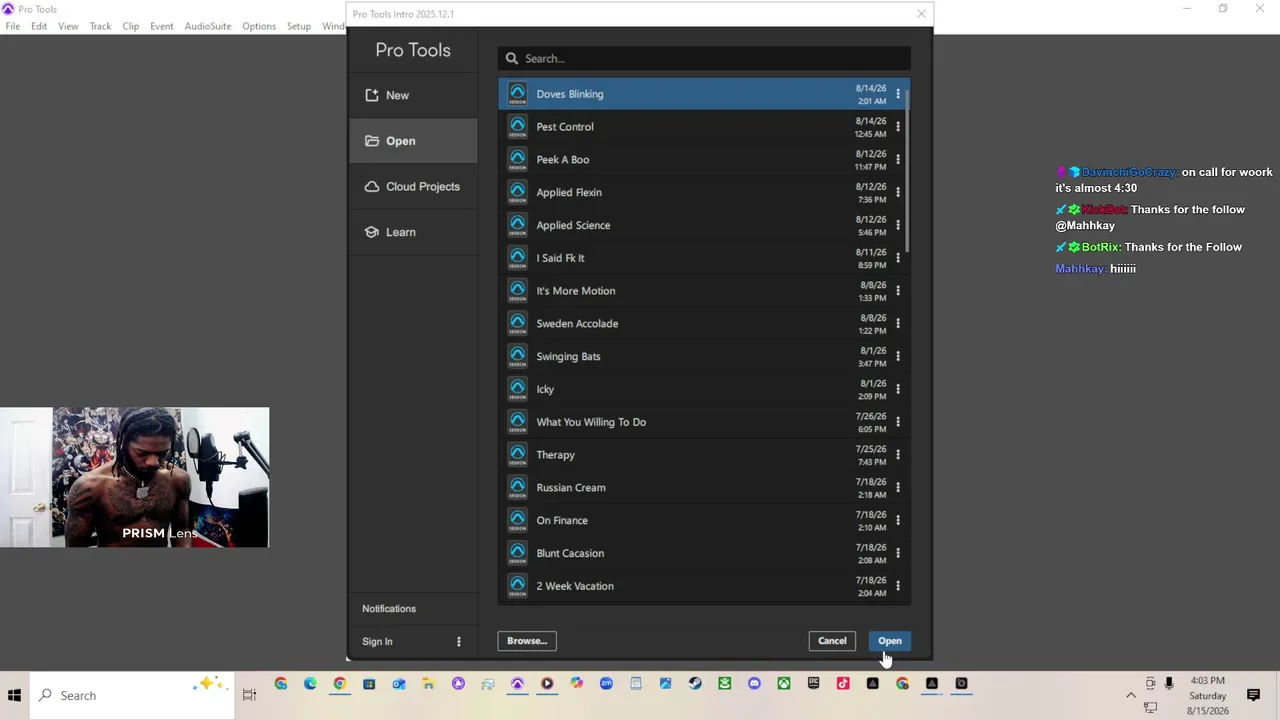
Task: Click the session icon beside Applied Science
Action: [x=517, y=225]
